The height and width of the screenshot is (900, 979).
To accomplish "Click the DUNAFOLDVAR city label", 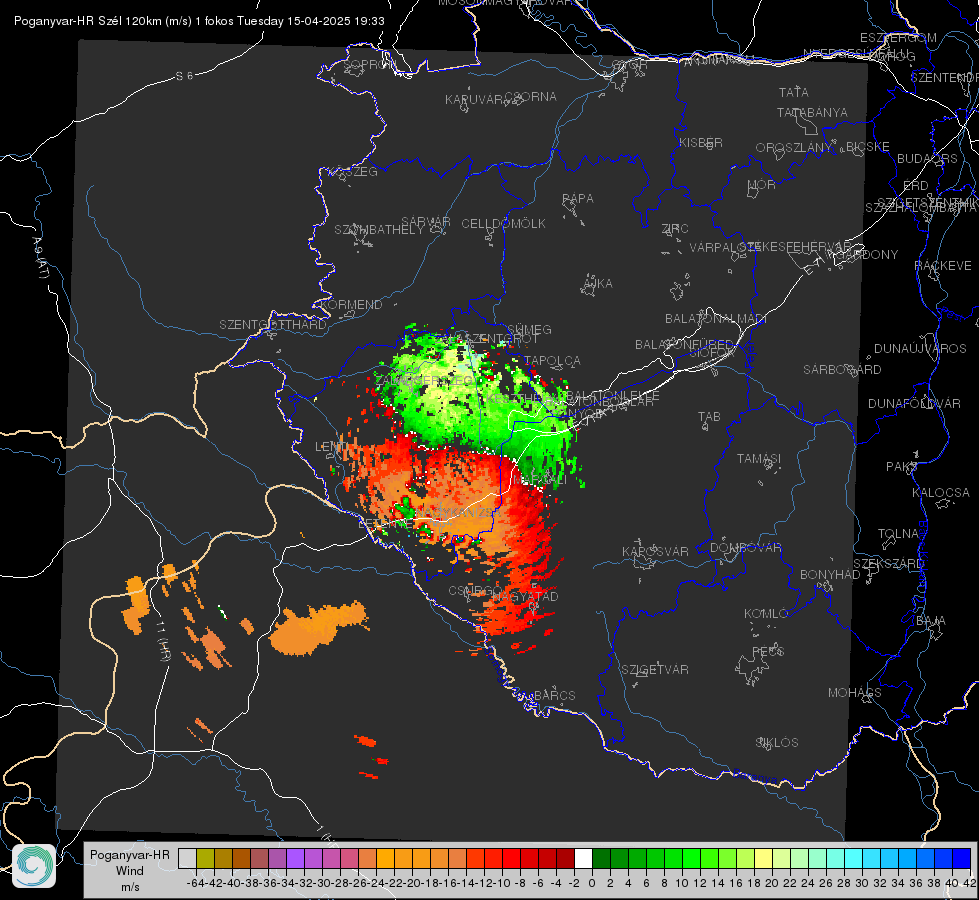I will pyautogui.click(x=914, y=403).
